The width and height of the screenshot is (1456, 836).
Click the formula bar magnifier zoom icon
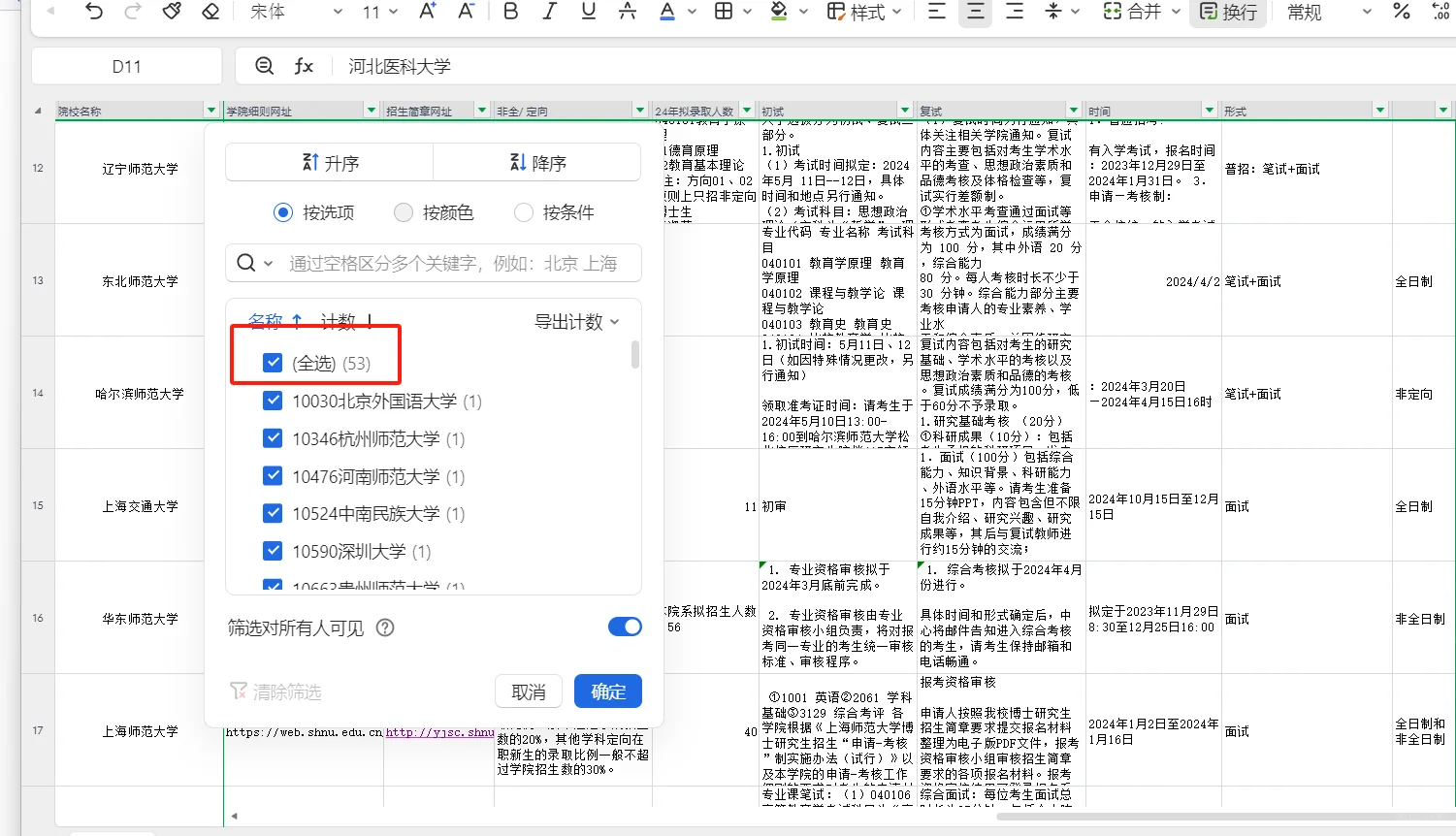(264, 66)
